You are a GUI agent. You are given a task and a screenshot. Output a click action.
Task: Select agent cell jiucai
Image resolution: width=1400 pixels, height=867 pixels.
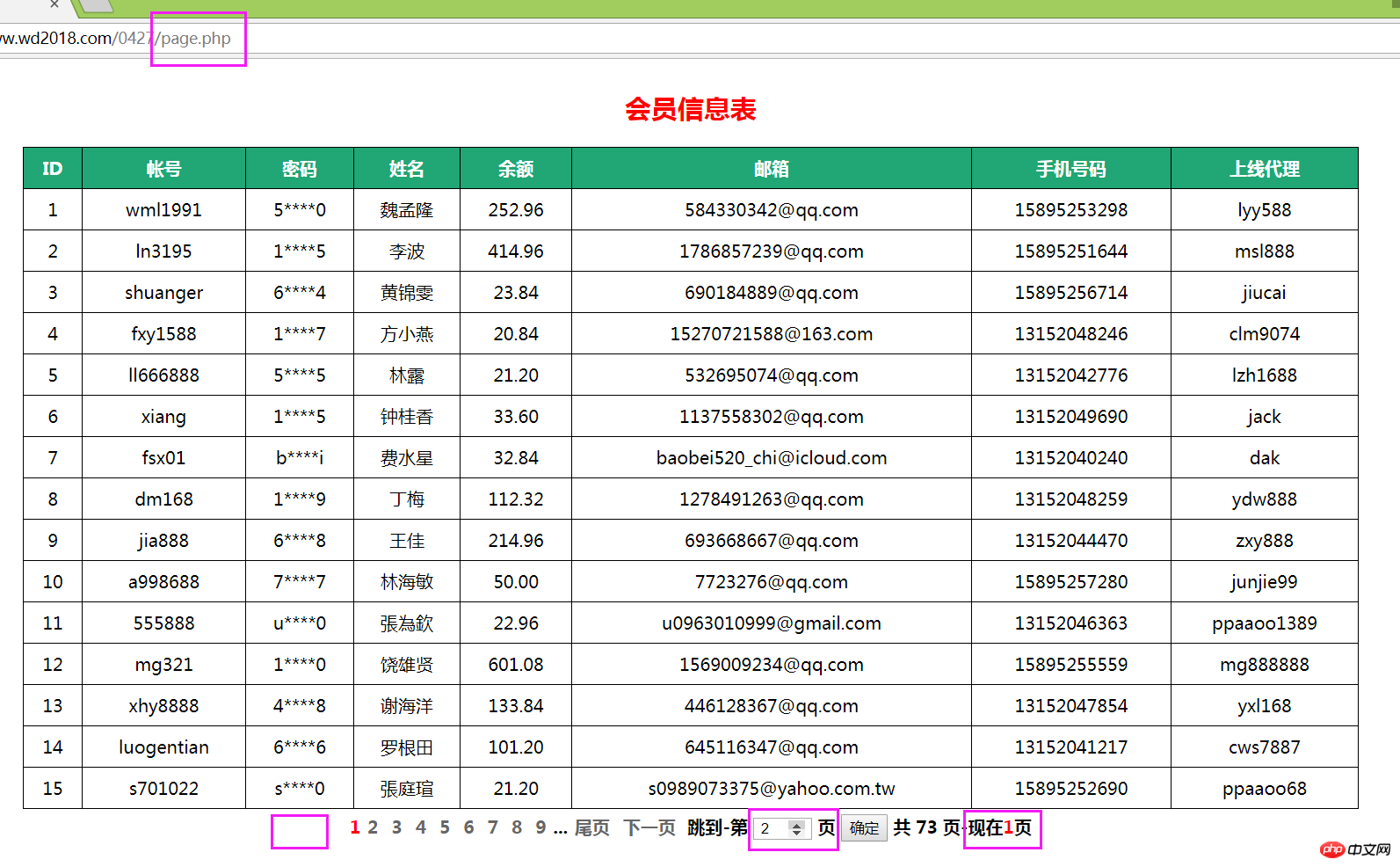pos(1265,293)
